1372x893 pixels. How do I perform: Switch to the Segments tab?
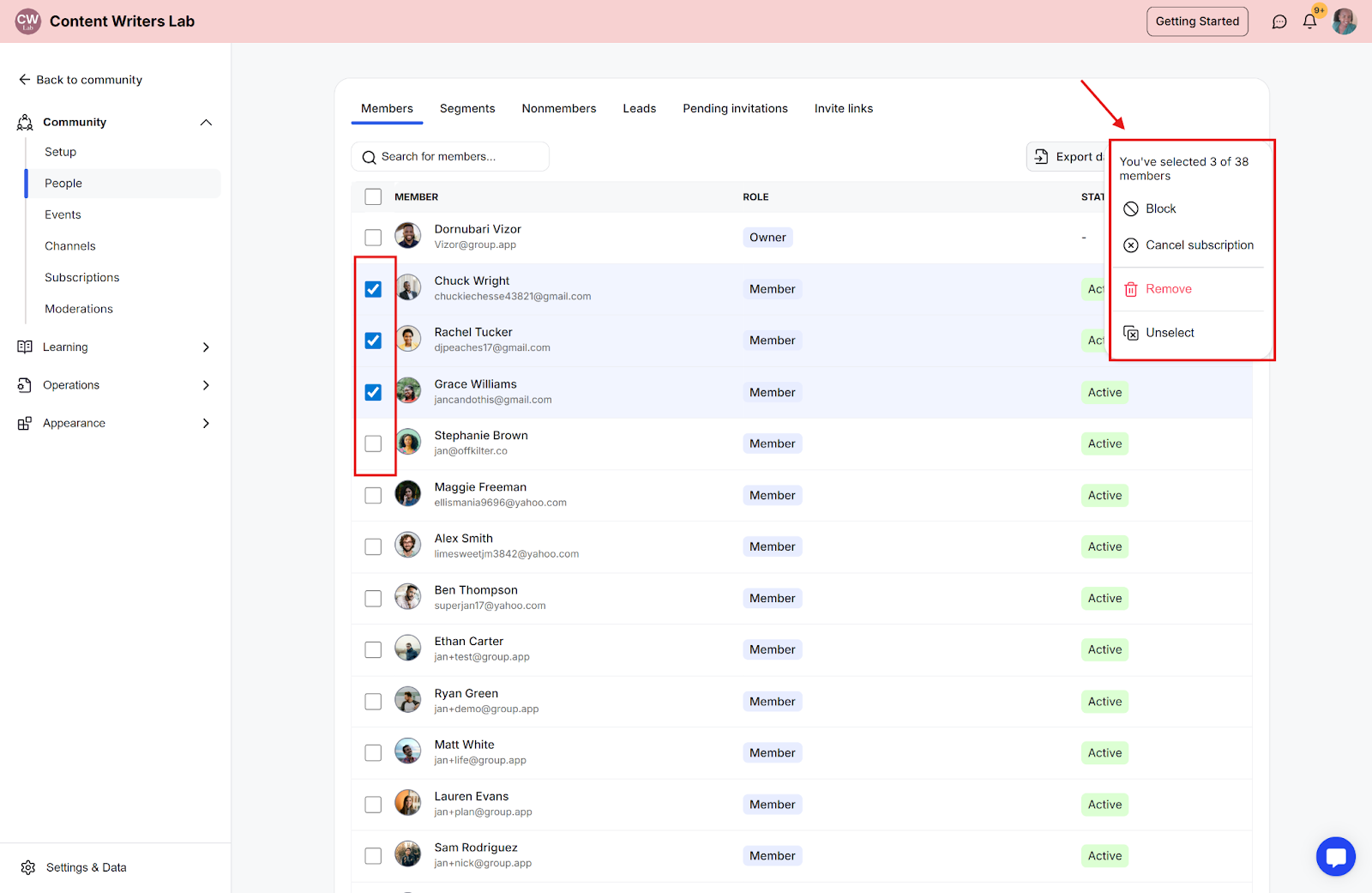[467, 108]
